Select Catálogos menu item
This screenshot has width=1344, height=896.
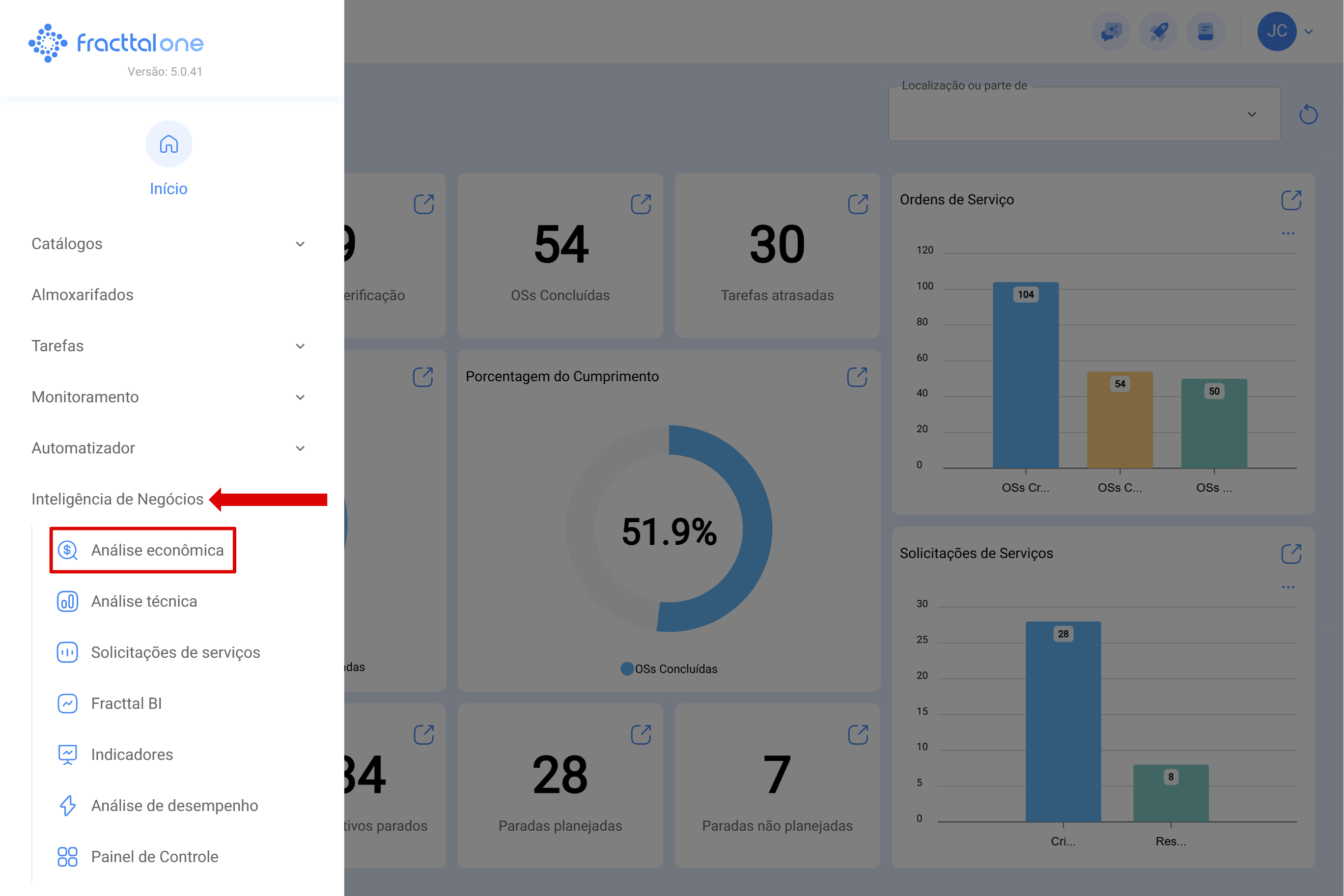tap(67, 244)
